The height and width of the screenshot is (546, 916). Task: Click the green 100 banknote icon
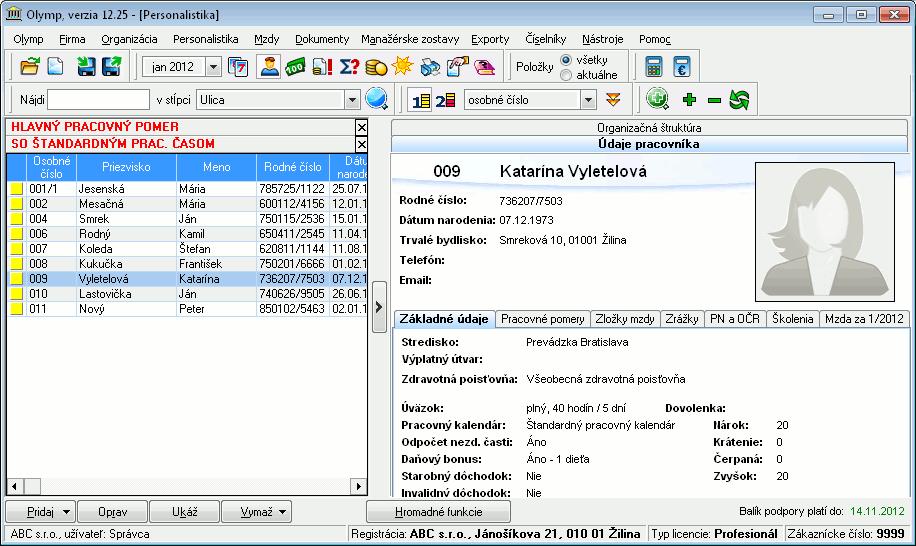point(295,67)
